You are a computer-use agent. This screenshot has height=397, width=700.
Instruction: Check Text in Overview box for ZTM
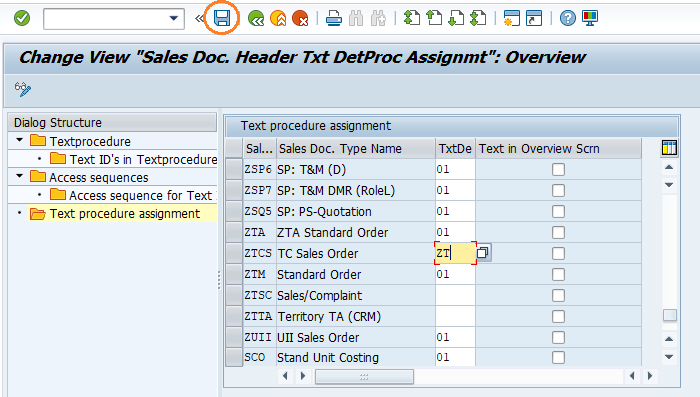click(558, 274)
